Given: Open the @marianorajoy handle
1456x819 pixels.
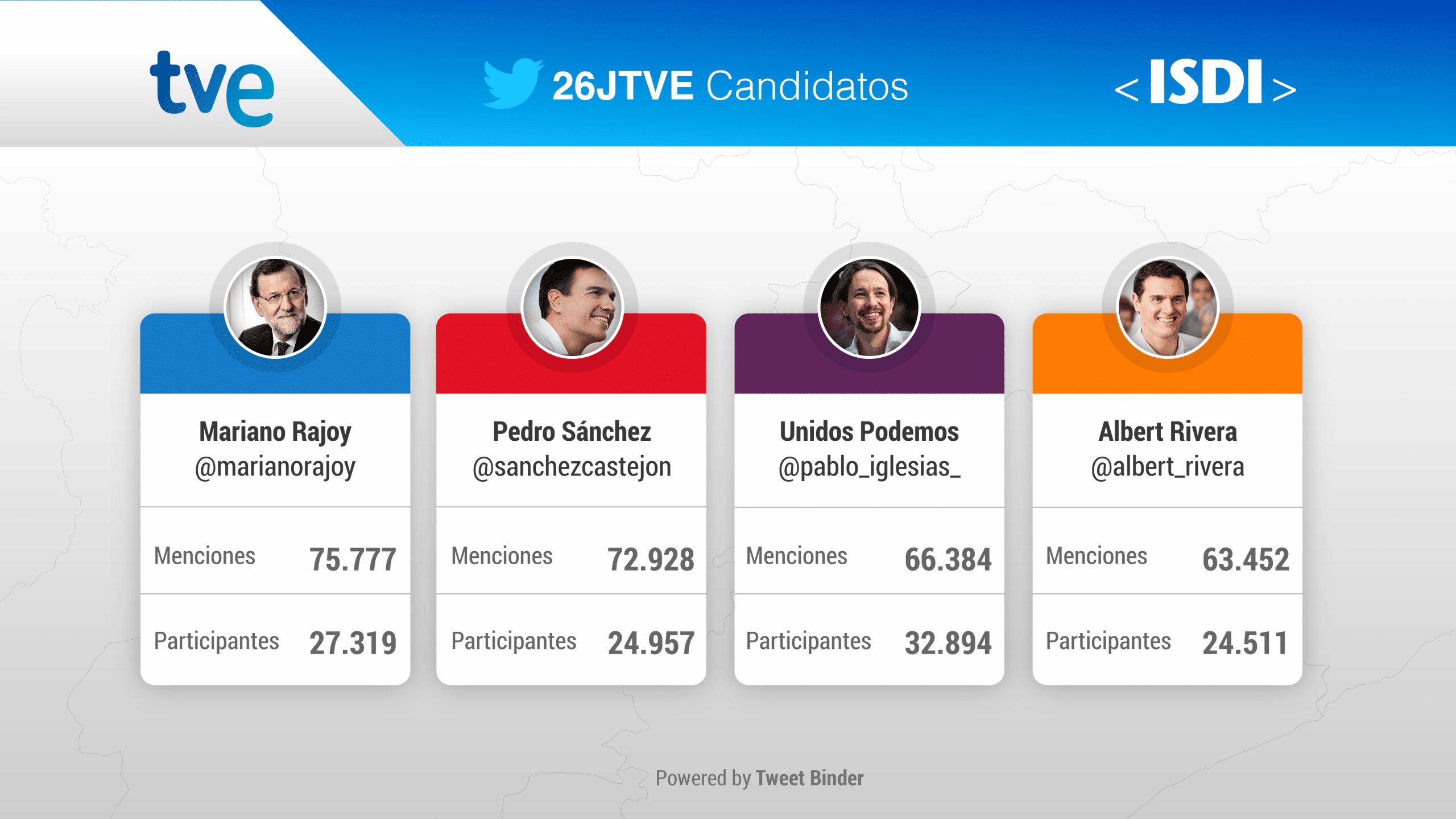Looking at the screenshot, I should [x=275, y=468].
